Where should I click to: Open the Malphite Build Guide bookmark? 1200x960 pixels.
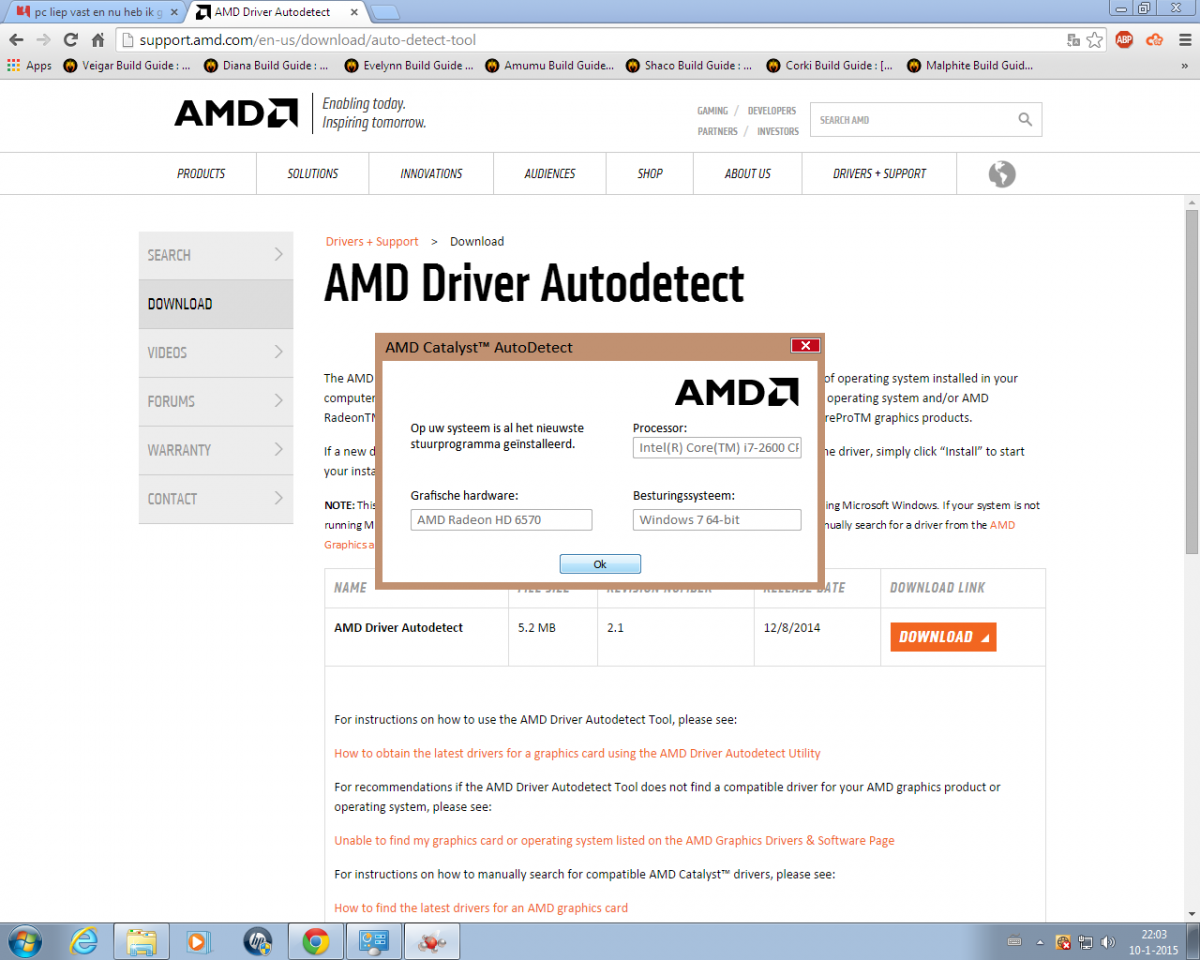[x=970, y=66]
